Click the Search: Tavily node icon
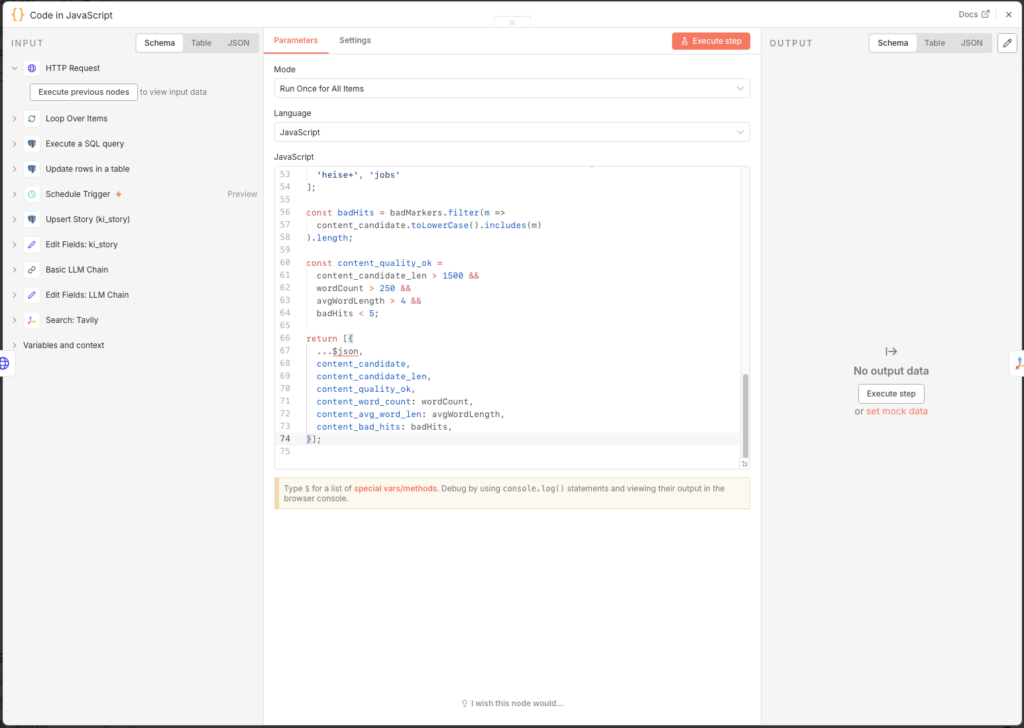Viewport: 1024px width, 728px height. point(32,320)
